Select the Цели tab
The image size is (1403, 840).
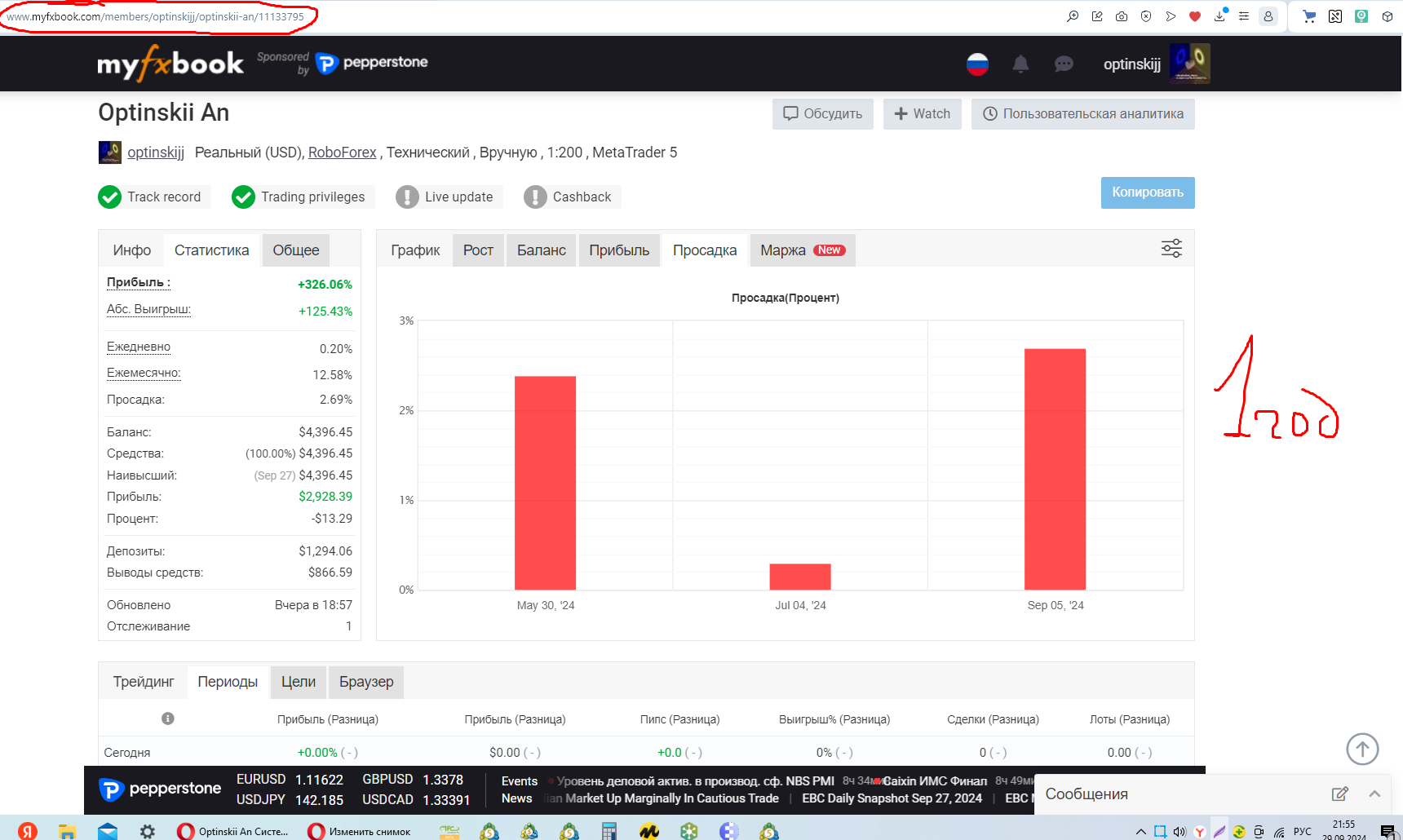coord(299,682)
